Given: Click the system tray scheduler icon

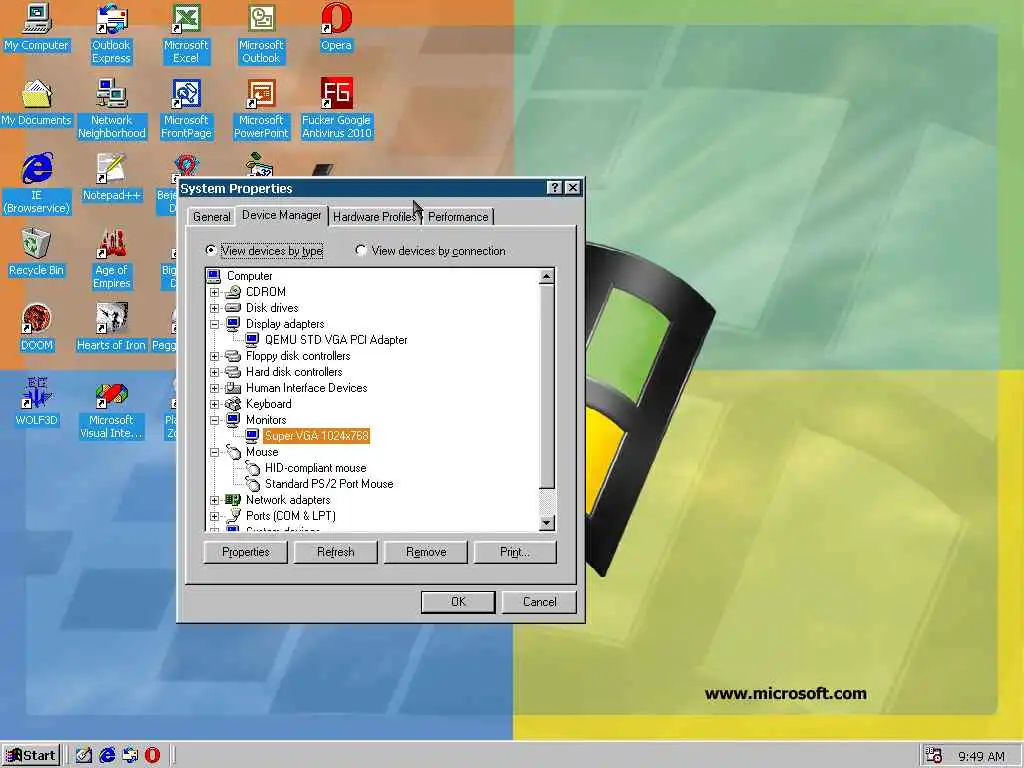Looking at the screenshot, I should click(x=934, y=756).
